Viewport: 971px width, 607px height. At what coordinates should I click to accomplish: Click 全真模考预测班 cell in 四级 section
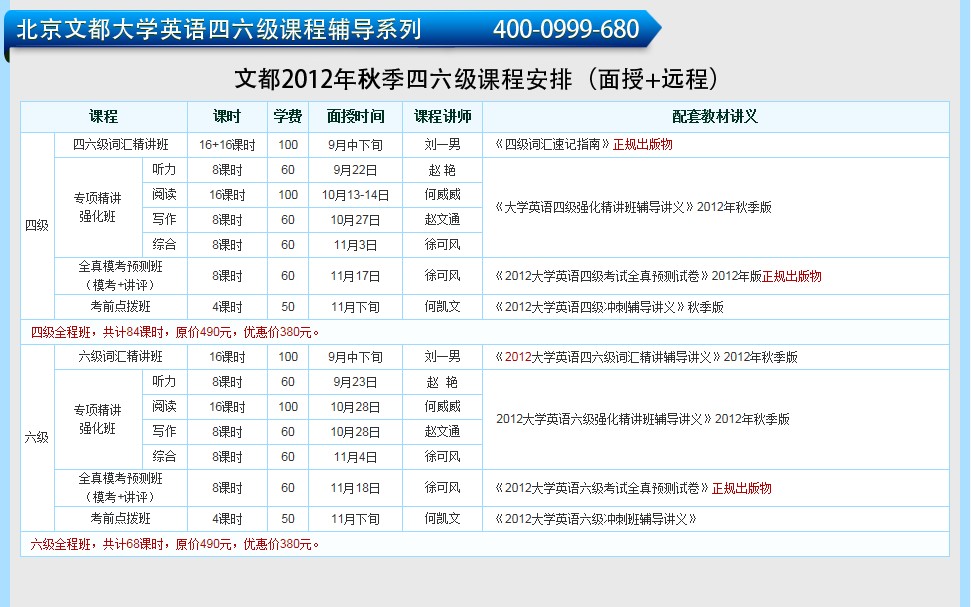[x=121, y=276]
